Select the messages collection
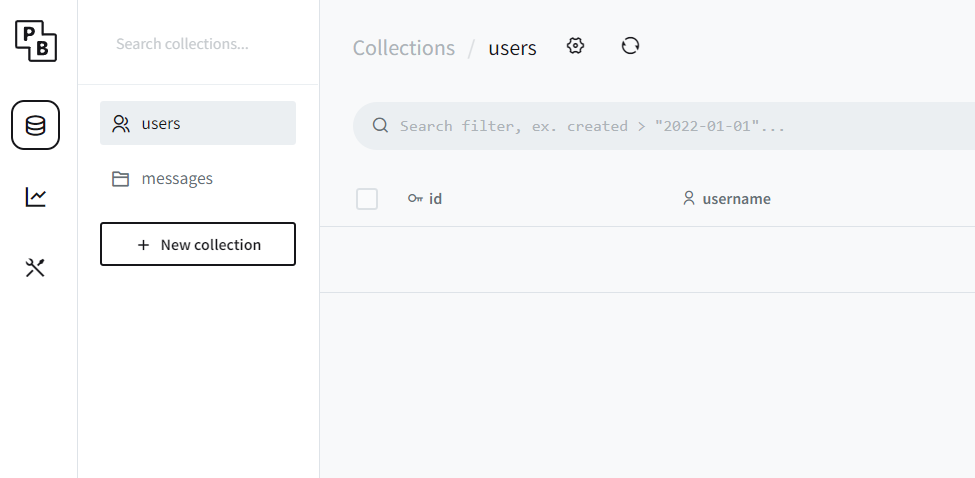 (177, 179)
